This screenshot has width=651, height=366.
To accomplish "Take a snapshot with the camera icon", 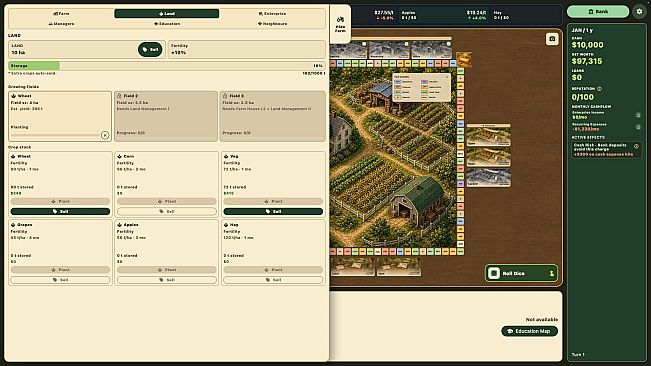I will [552, 39].
